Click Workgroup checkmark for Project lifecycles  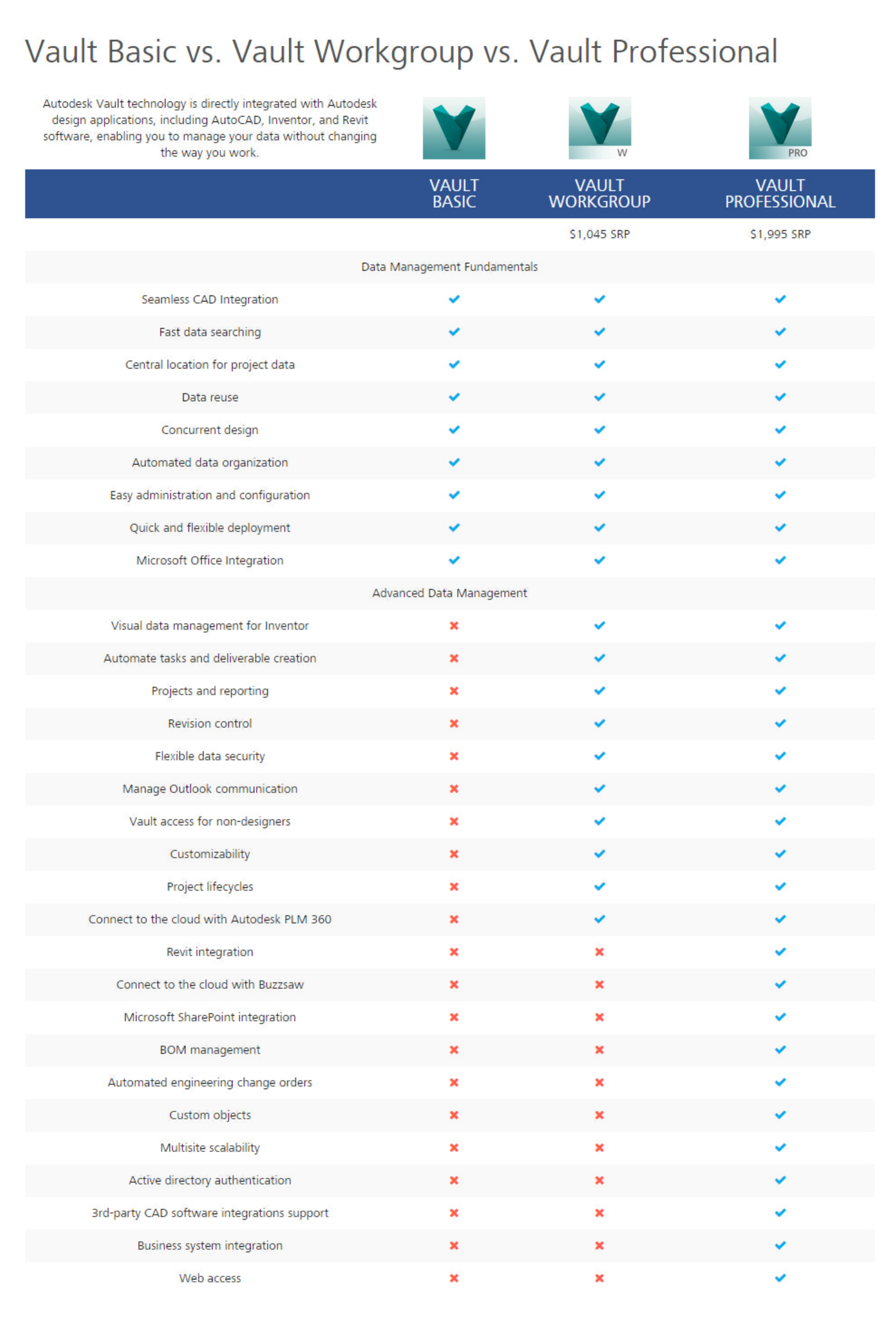(x=600, y=886)
